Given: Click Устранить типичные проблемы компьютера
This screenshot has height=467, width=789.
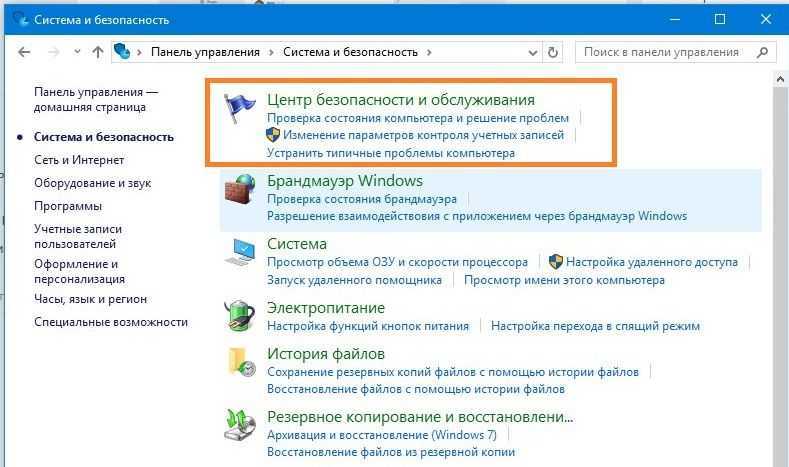Looking at the screenshot, I should [x=390, y=152].
